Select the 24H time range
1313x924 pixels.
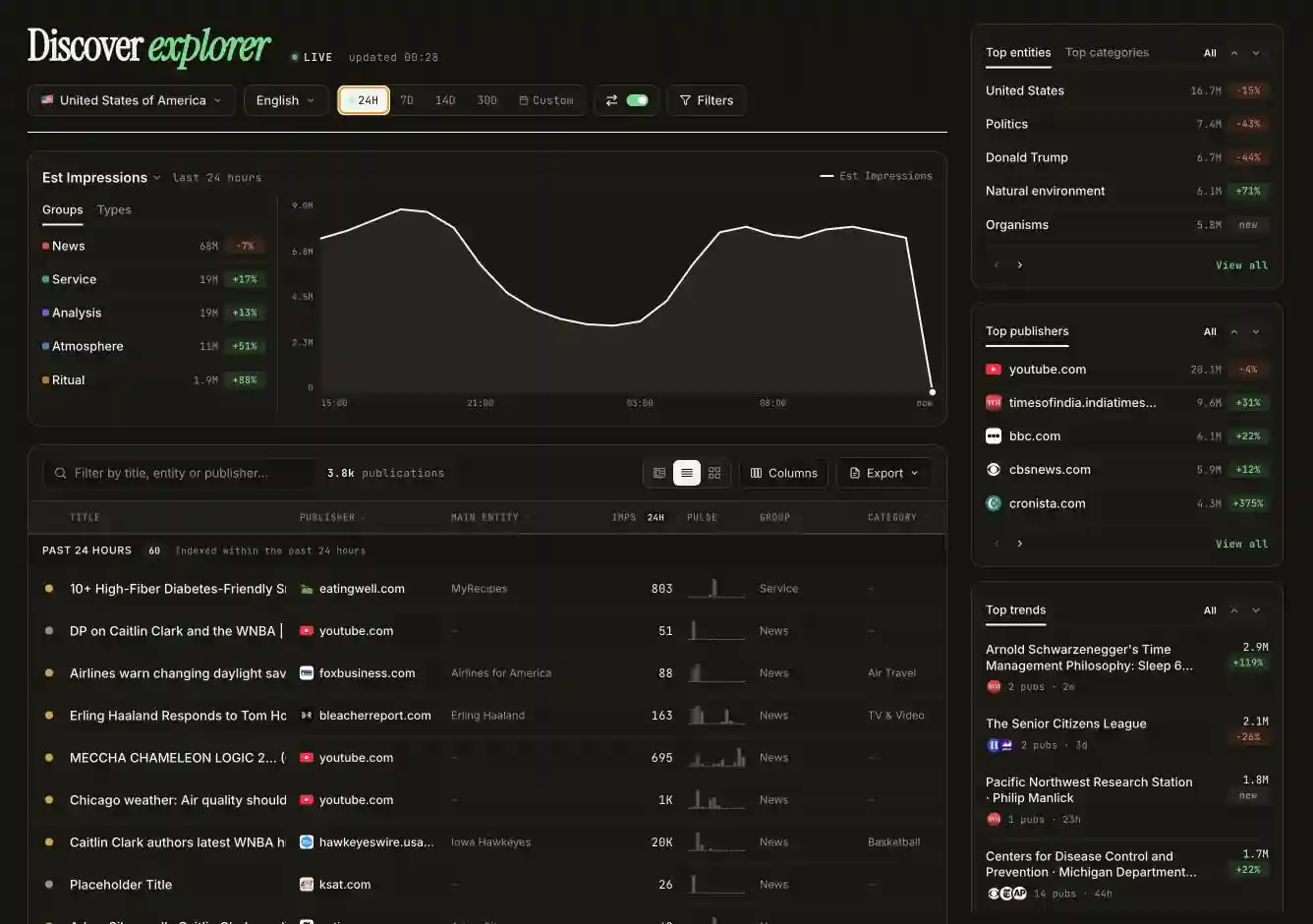365,100
